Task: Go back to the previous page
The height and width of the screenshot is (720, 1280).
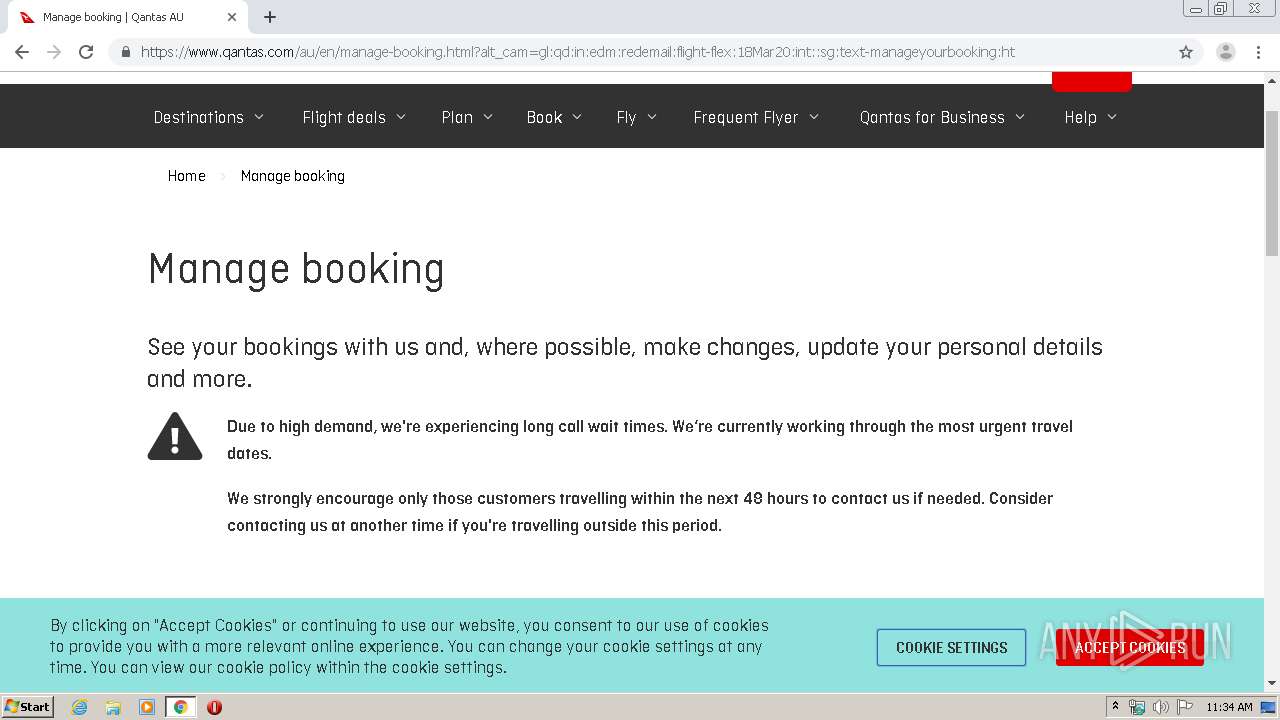Action: pos(22,52)
